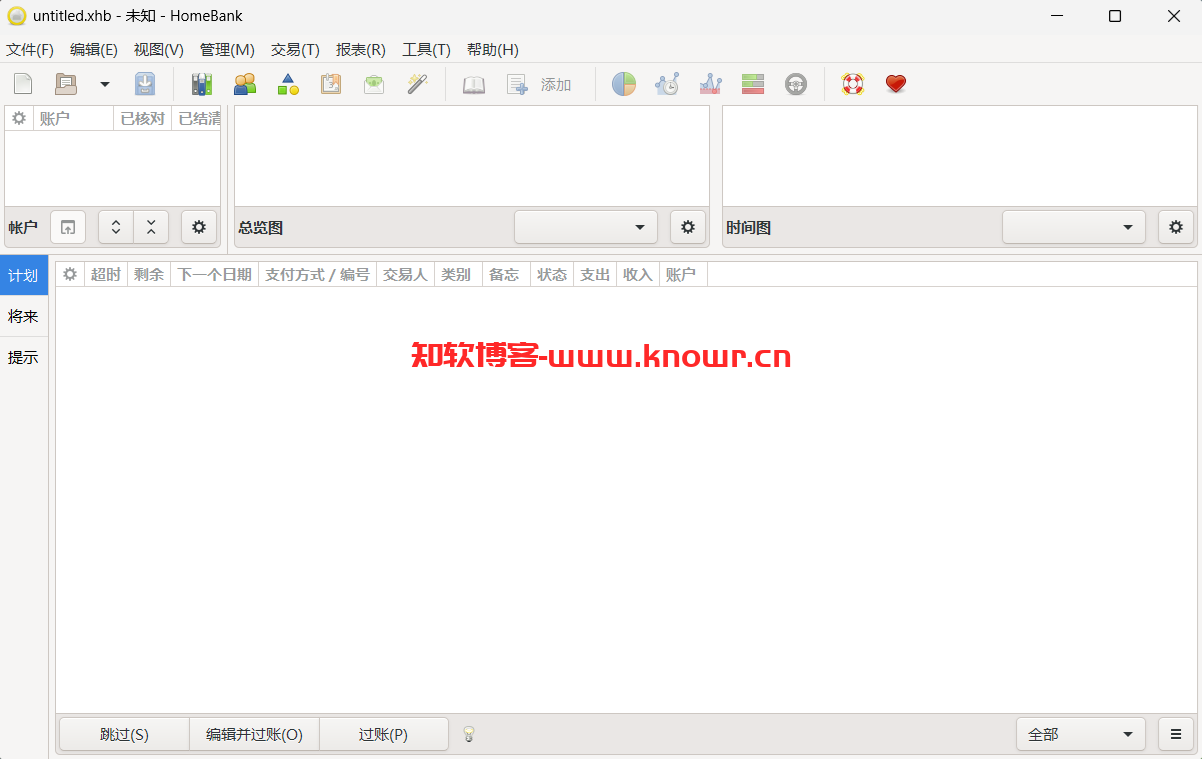Screen dimensions: 1202x759
Task: Click the 编辑并过账(O) button
Action: coord(255,734)
